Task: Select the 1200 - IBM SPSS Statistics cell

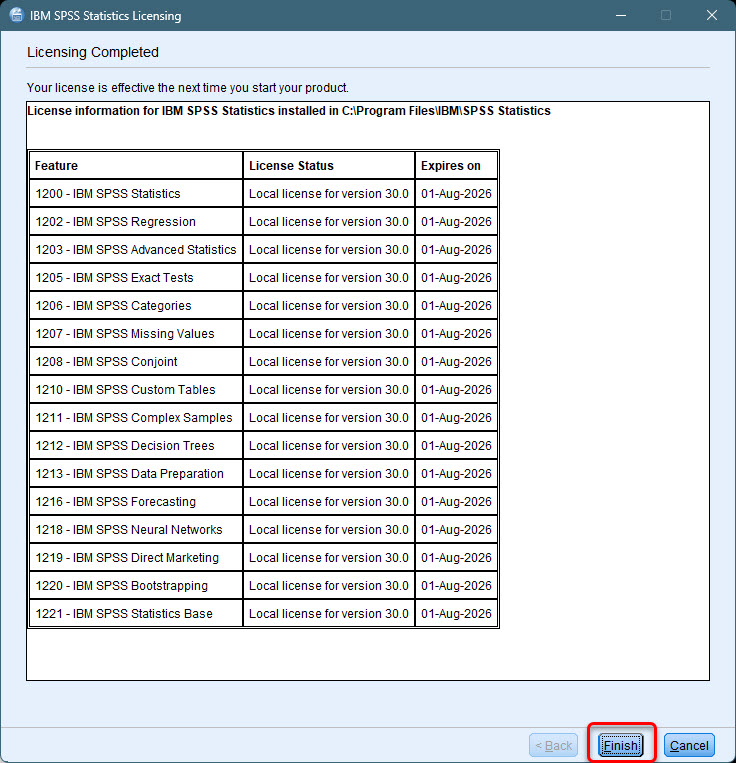Action: (x=136, y=194)
